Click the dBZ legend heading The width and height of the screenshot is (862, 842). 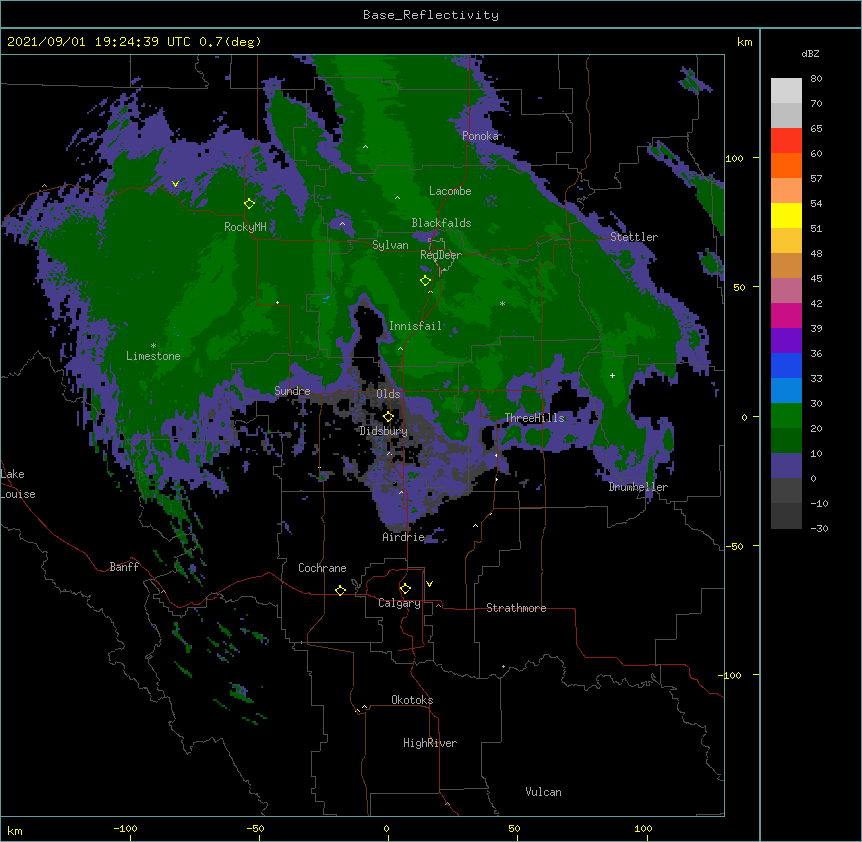(810, 54)
